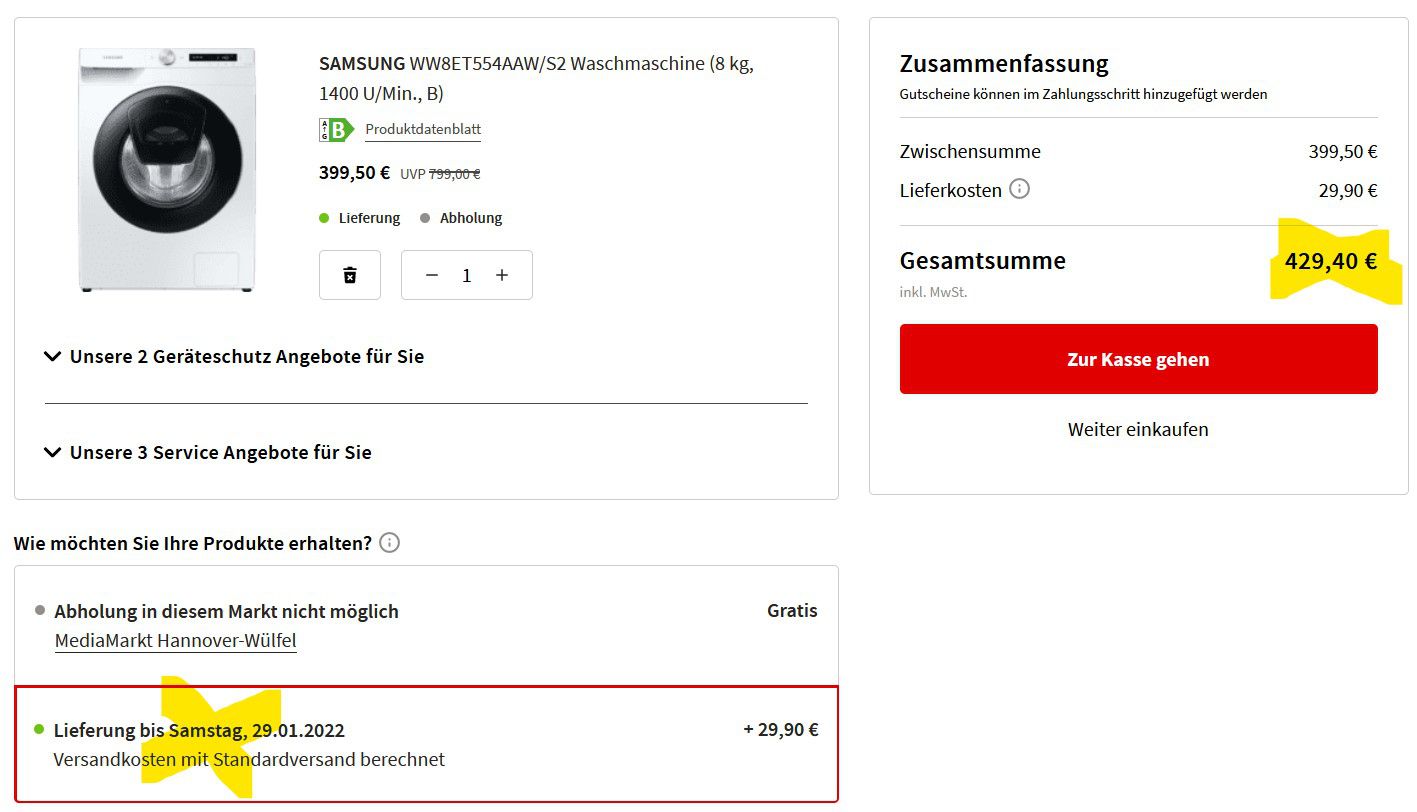The width and height of the screenshot is (1417, 812).
Task: Click the grey Abholung availability dot
Action: [x=425, y=217]
